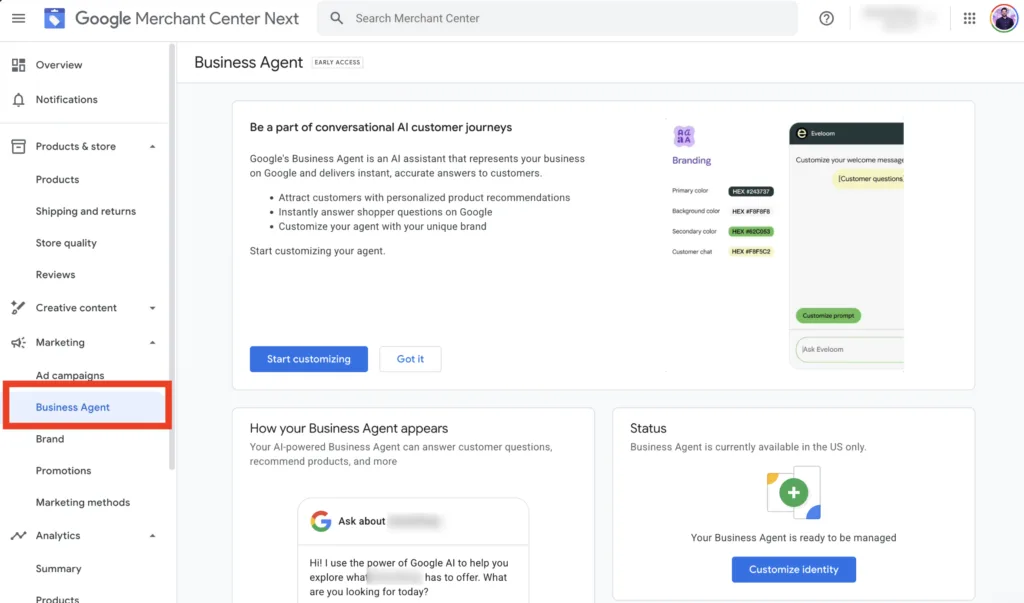
Task: Open the Google apps grid
Action: 969,18
